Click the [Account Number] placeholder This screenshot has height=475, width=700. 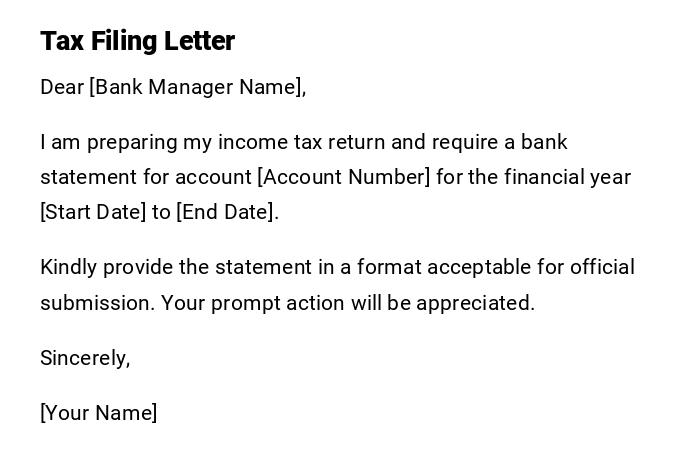(344, 177)
